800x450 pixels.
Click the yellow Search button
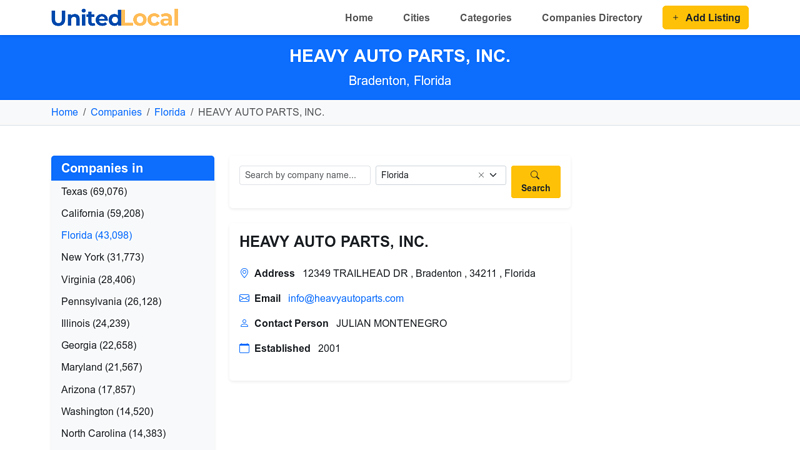point(536,182)
